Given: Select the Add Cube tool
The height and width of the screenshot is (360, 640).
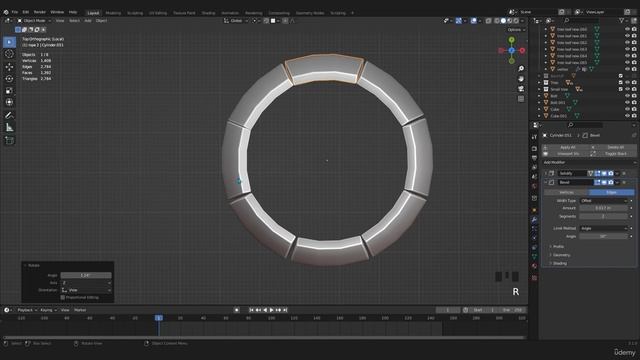Looking at the screenshot, I should click(9, 140).
